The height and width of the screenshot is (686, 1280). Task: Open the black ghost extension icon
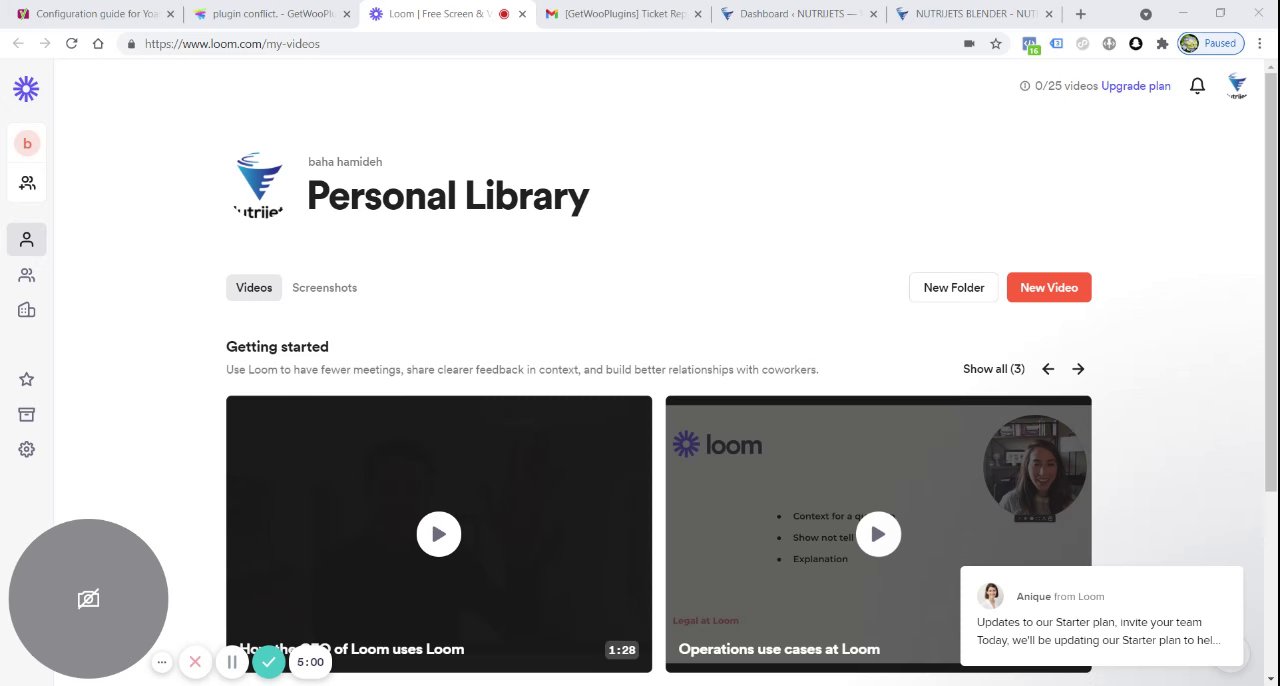coord(1136,44)
